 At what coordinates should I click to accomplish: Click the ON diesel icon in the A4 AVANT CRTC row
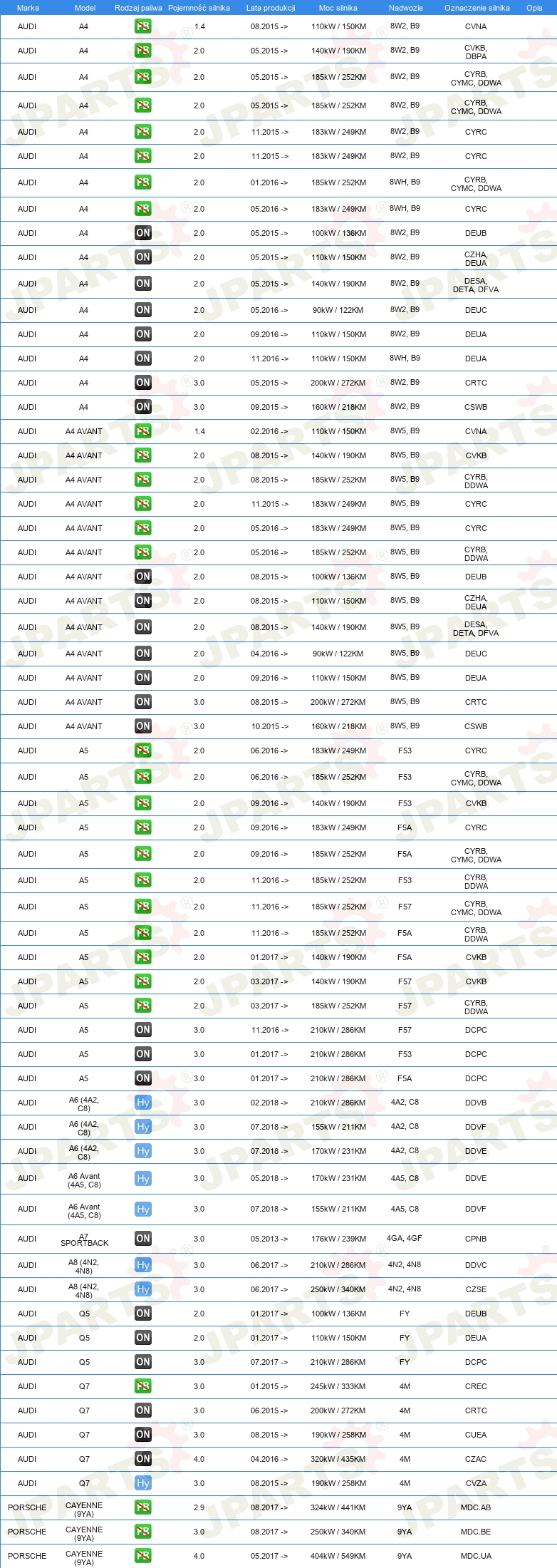coord(143,702)
